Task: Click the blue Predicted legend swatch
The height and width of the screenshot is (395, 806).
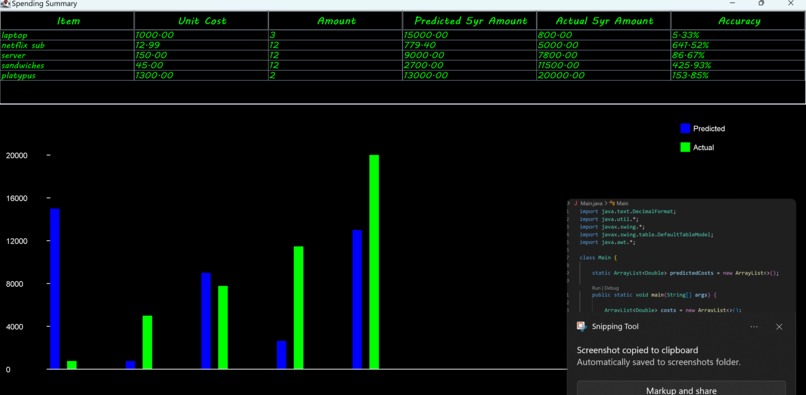Action: click(x=685, y=129)
